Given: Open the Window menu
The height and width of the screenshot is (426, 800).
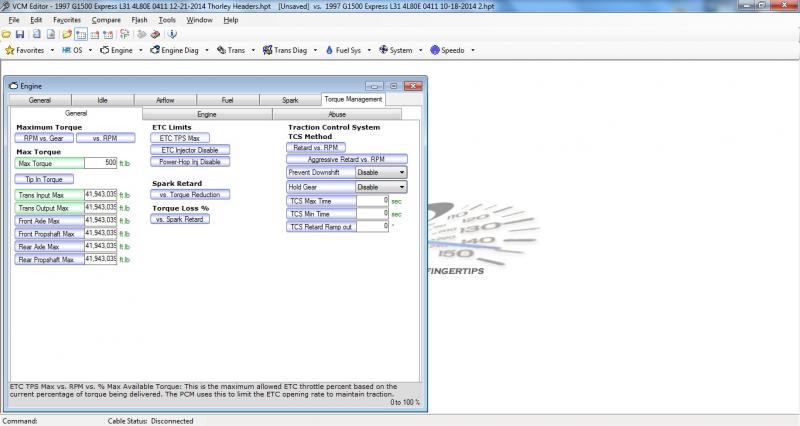Looking at the screenshot, I should coord(199,20).
